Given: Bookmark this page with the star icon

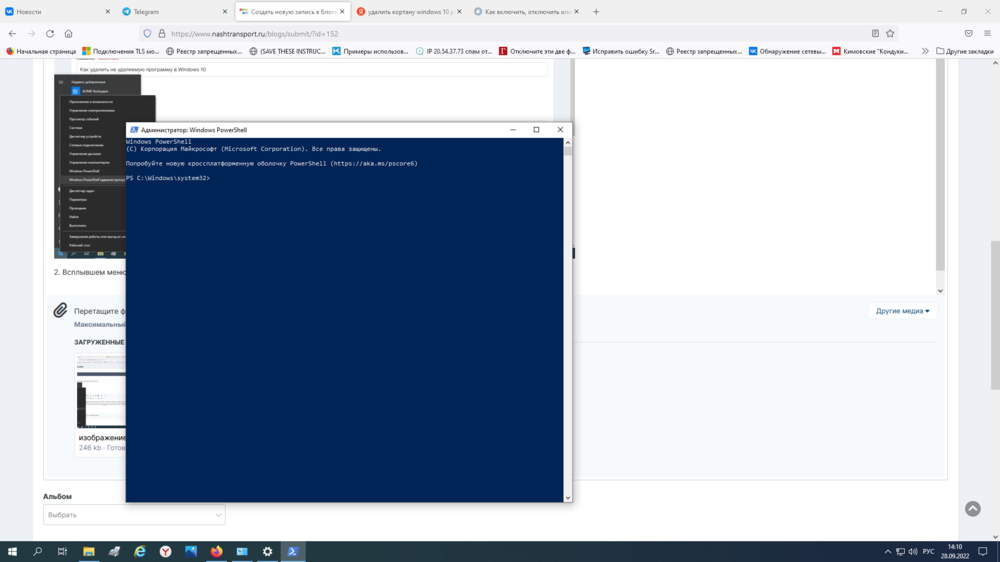Looking at the screenshot, I should coord(890,33).
